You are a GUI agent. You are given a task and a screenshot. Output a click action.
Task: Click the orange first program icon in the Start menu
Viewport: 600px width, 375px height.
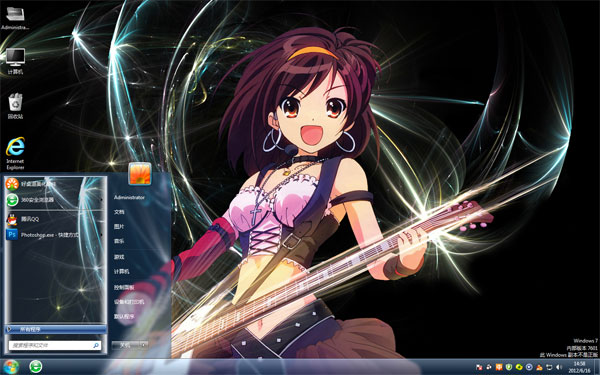(12, 184)
